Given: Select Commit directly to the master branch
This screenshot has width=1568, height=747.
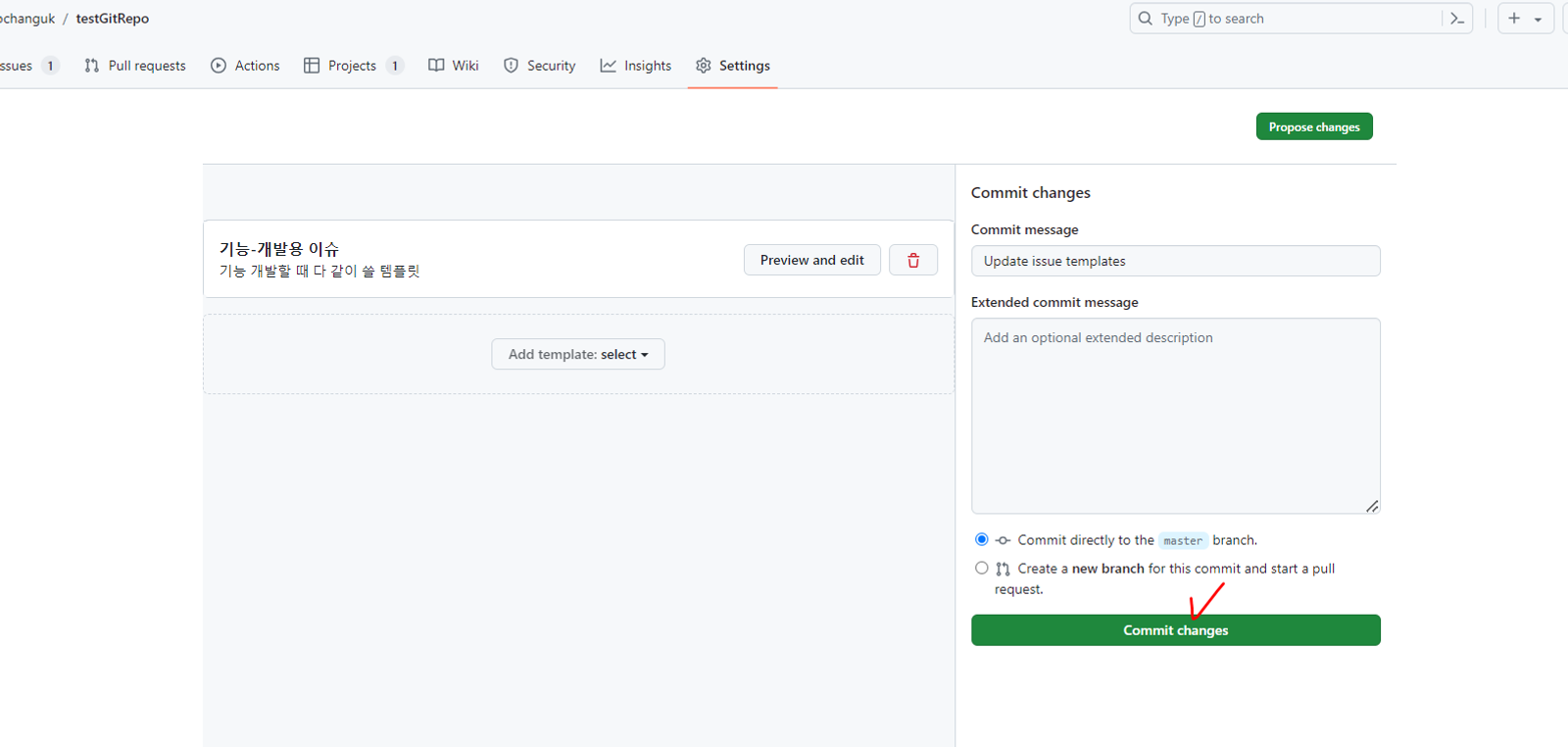Looking at the screenshot, I should point(981,539).
